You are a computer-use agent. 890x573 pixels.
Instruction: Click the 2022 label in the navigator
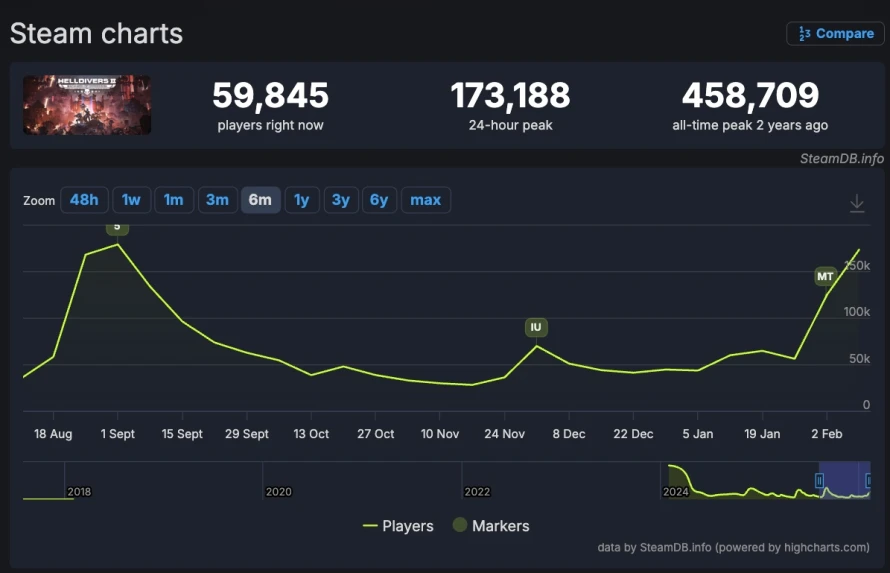(477, 492)
